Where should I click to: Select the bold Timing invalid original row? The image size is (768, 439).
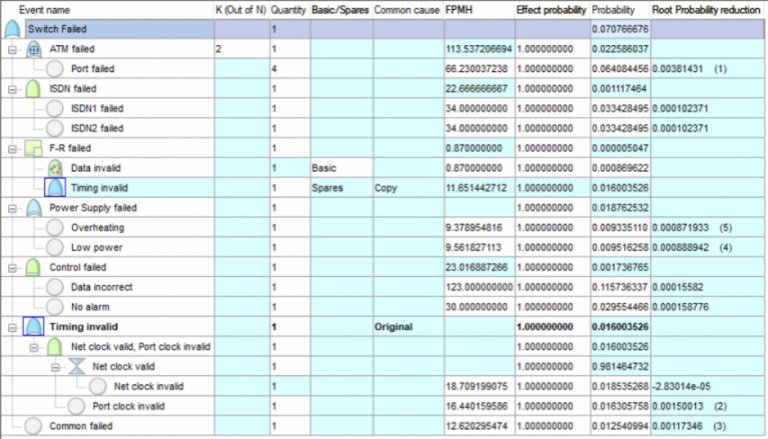tap(382, 327)
